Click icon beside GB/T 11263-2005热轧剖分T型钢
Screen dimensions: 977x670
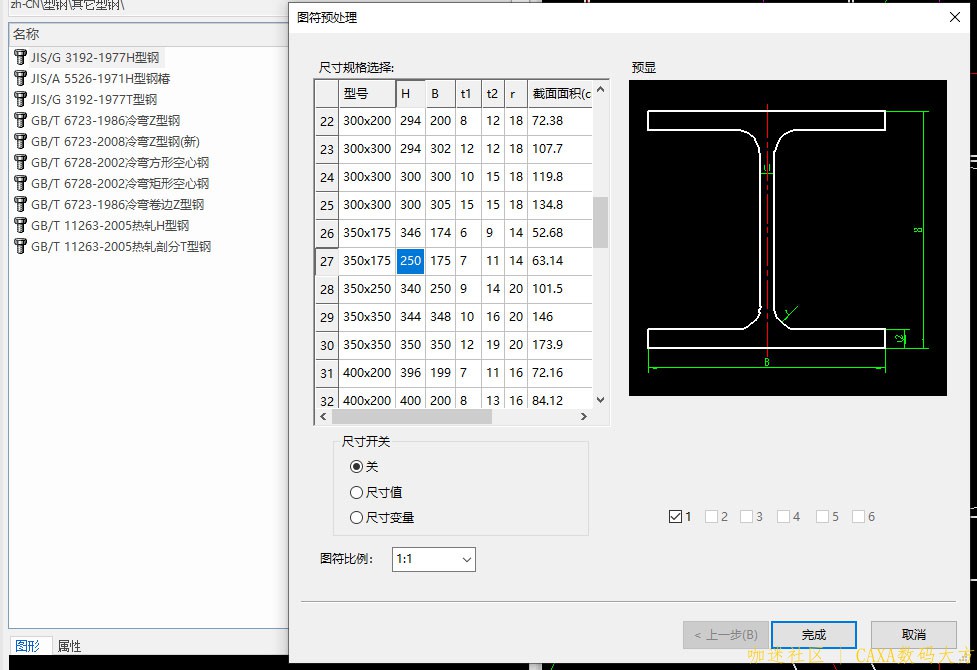click(x=20, y=246)
